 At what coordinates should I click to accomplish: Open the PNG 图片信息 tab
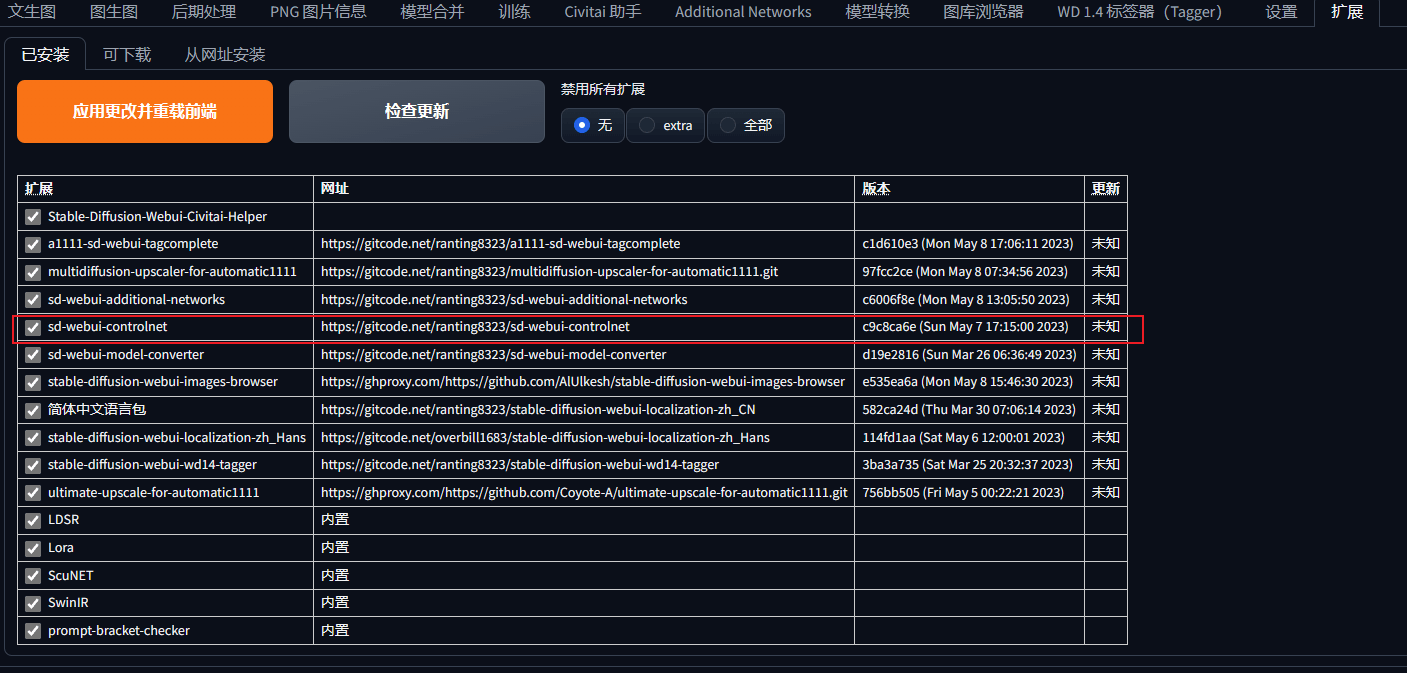click(318, 12)
